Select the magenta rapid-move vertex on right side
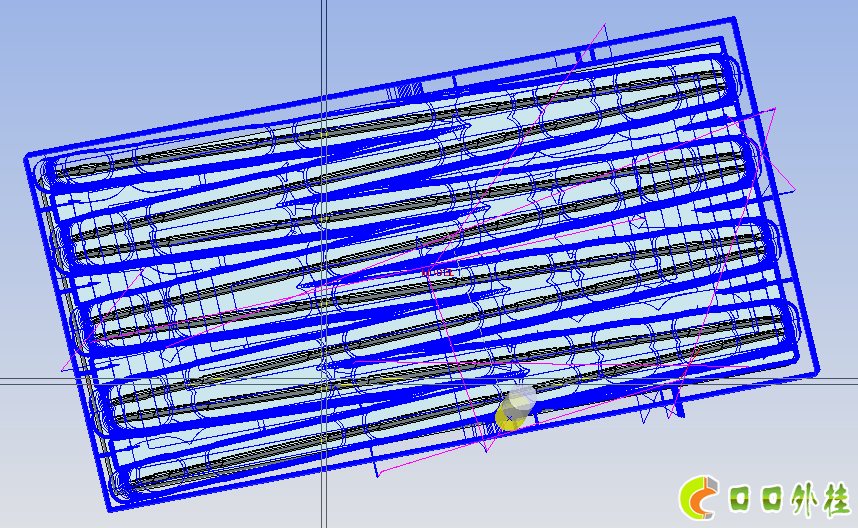 coord(776,109)
